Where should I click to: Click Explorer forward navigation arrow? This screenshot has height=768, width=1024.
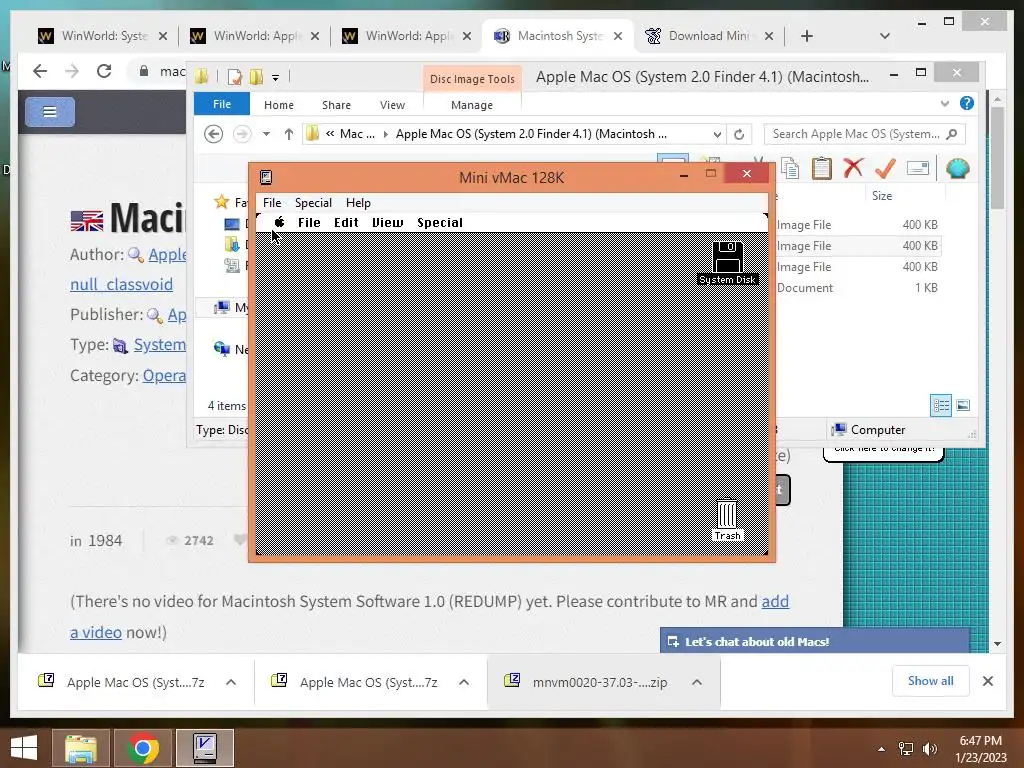point(242,134)
